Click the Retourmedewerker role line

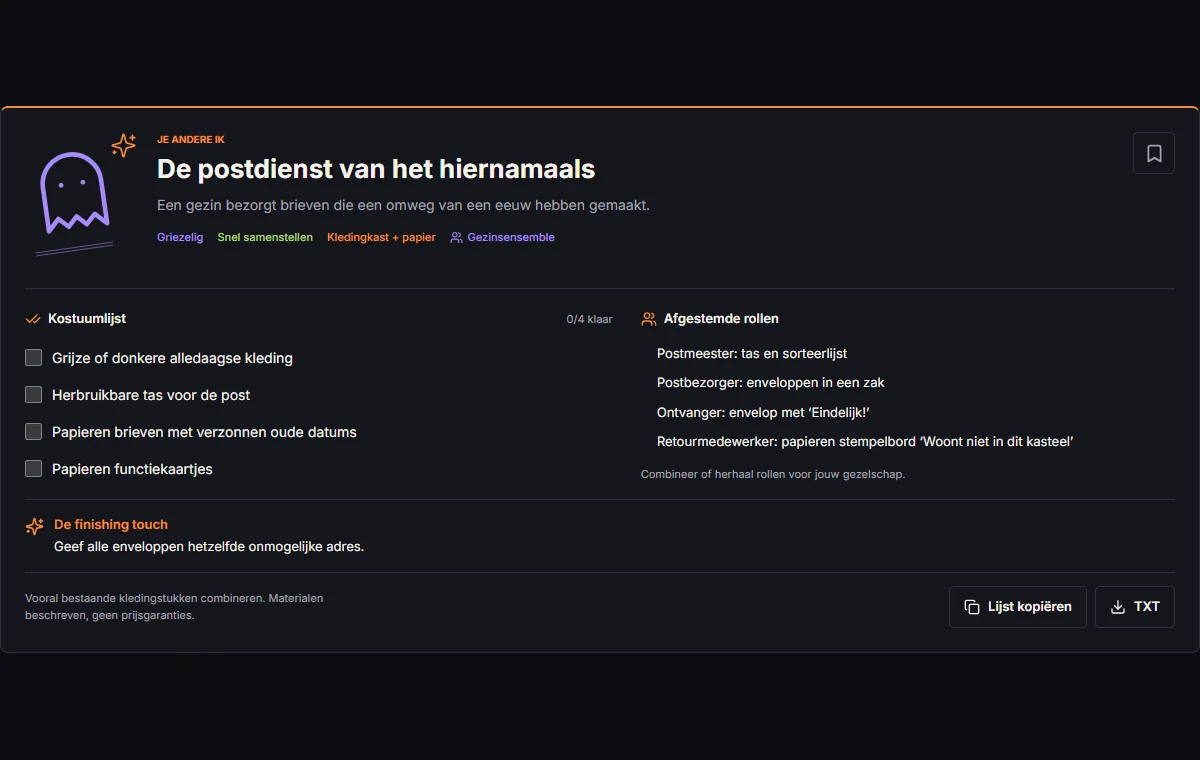pyautogui.click(x=865, y=441)
